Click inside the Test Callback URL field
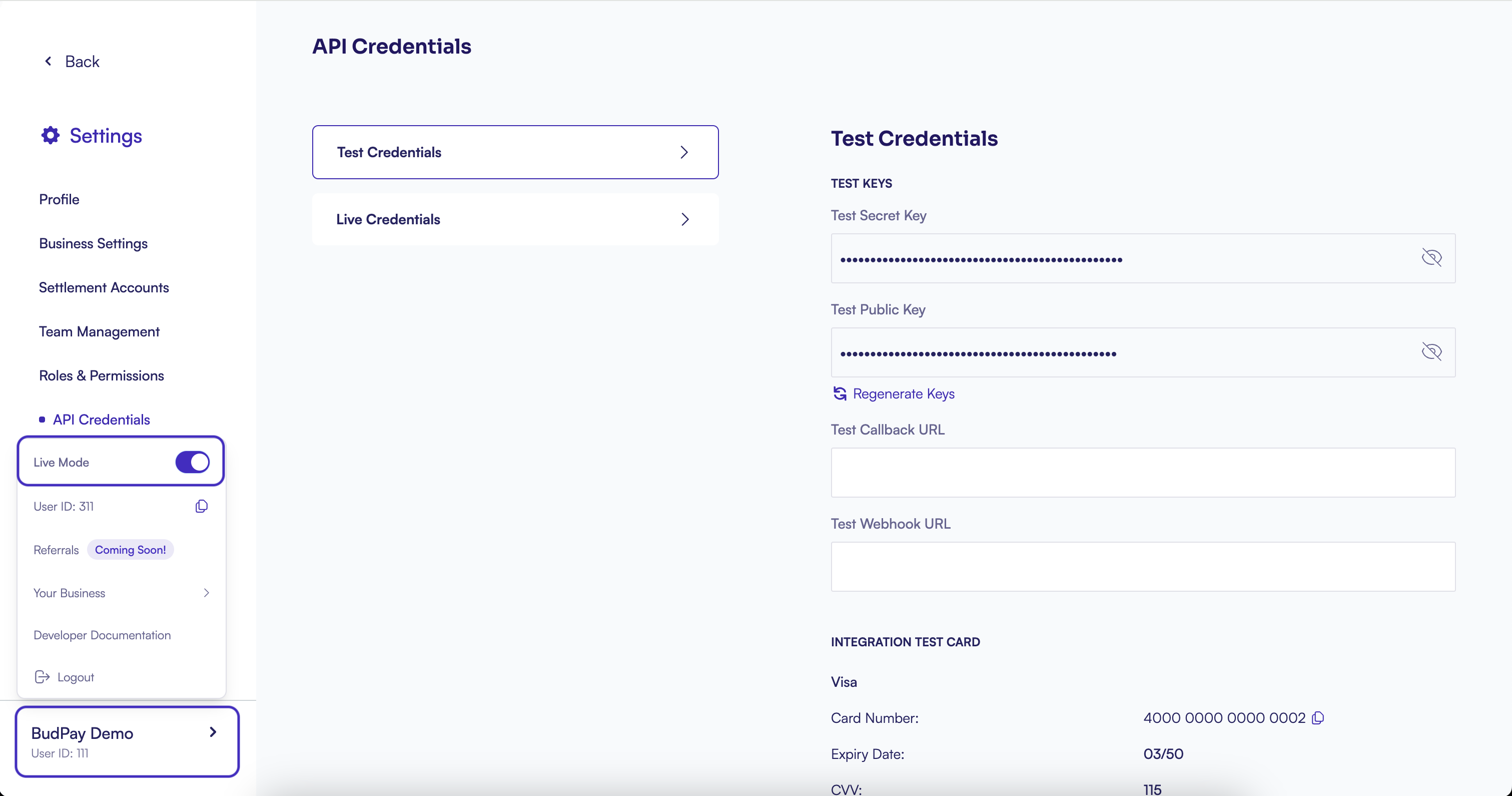 pyautogui.click(x=1143, y=472)
